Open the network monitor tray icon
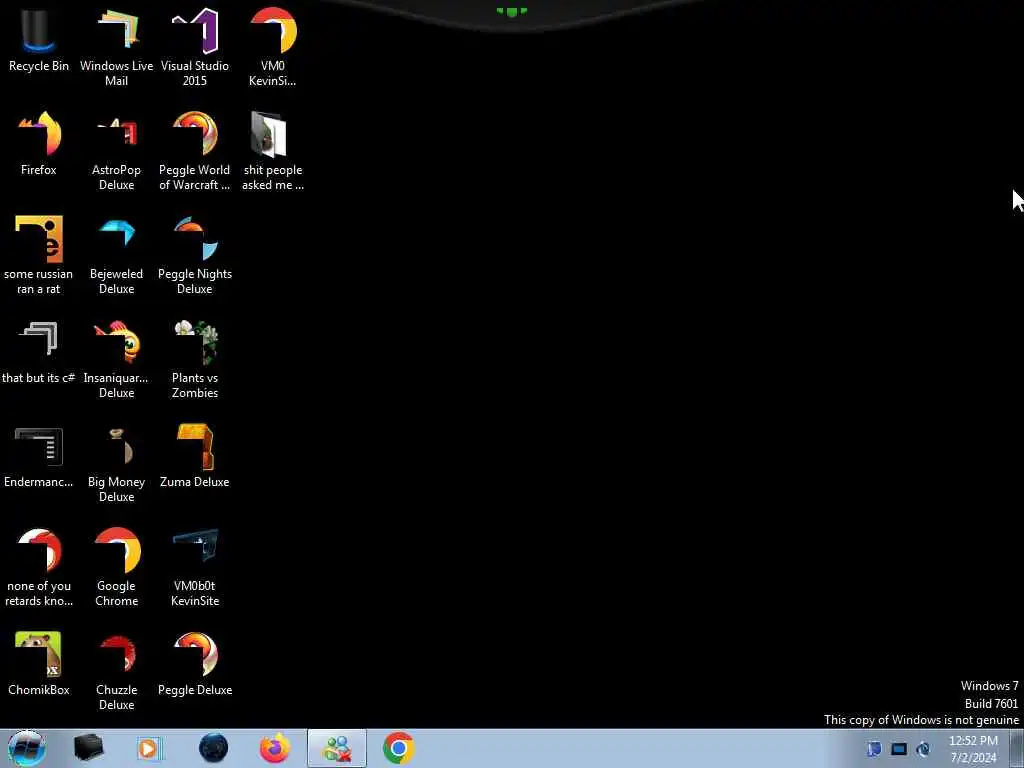 click(899, 749)
